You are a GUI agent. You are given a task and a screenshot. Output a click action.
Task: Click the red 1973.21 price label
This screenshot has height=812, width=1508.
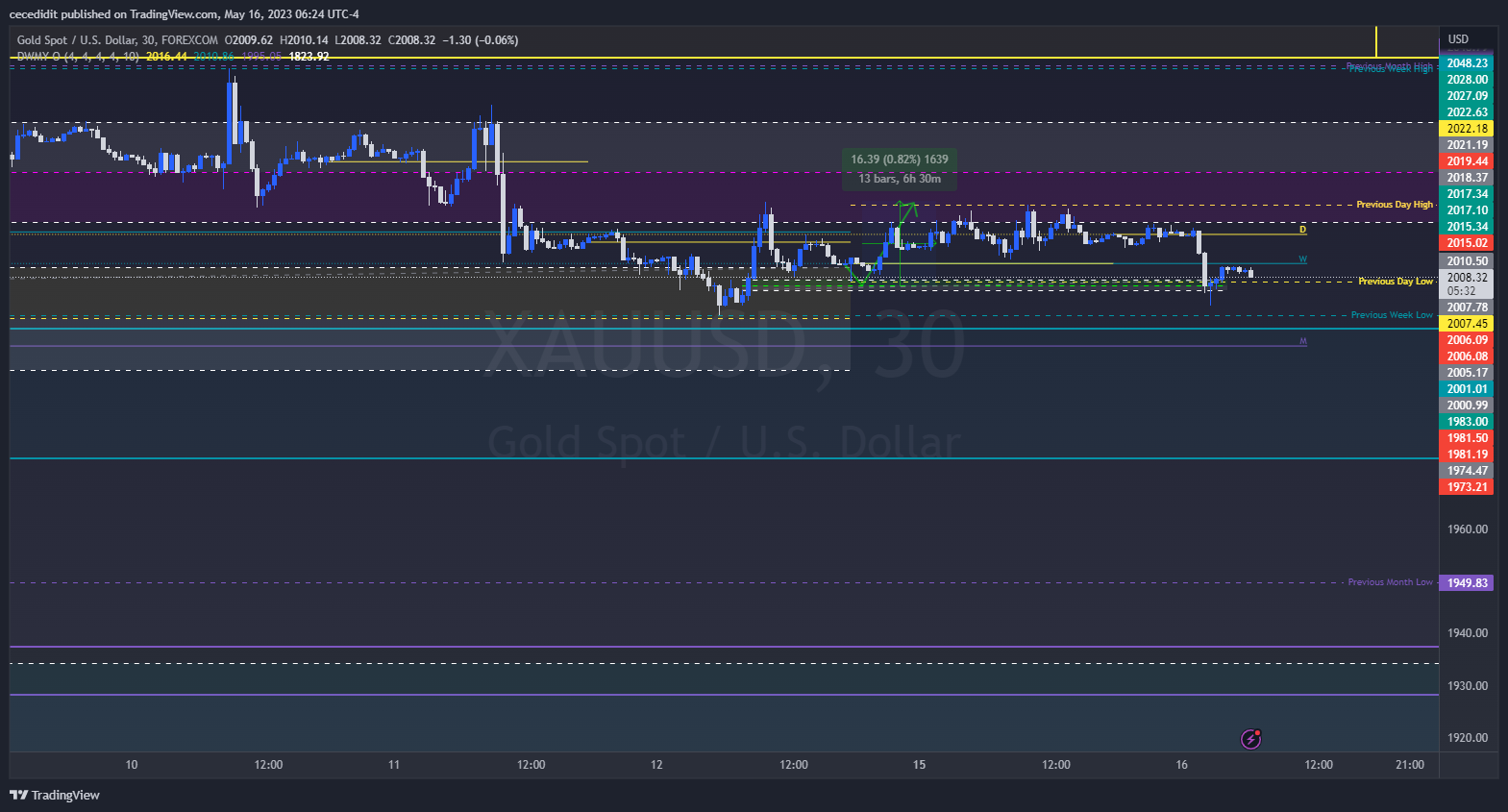(1467, 487)
